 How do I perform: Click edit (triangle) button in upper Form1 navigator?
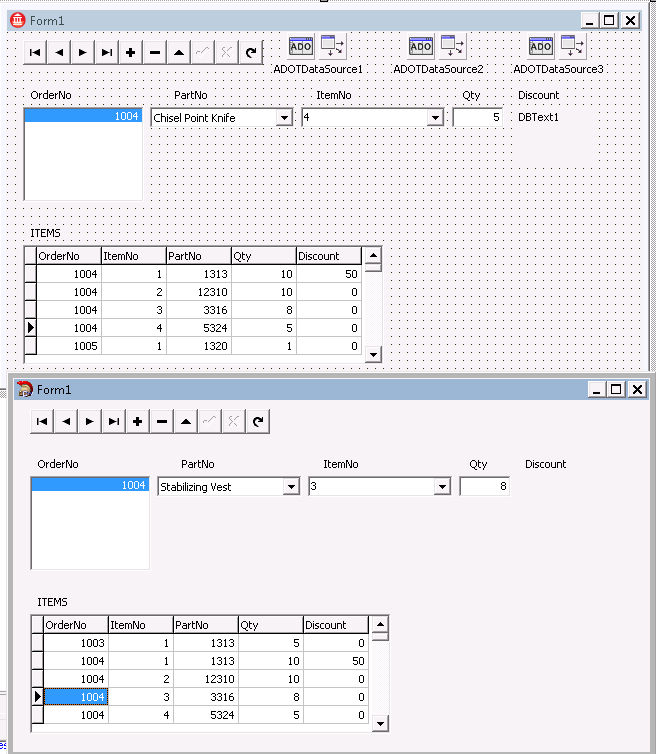[x=178, y=52]
